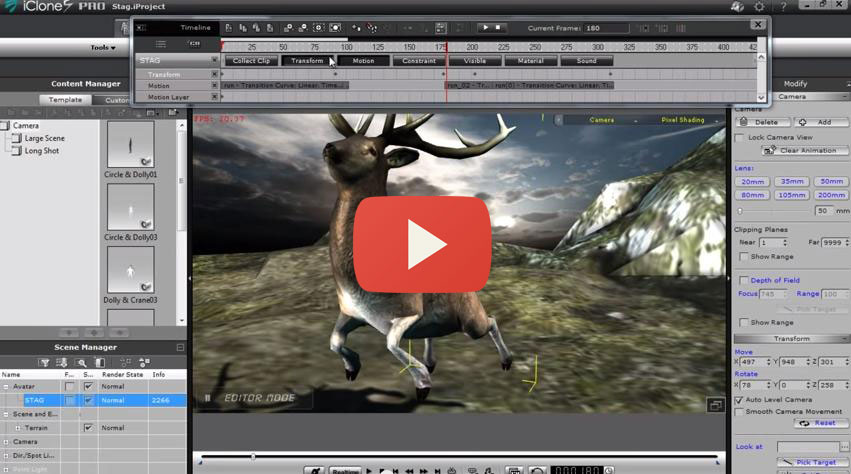Image resolution: width=851 pixels, height=474 pixels.
Task: Select the 35mm lens preset
Action: point(792,181)
